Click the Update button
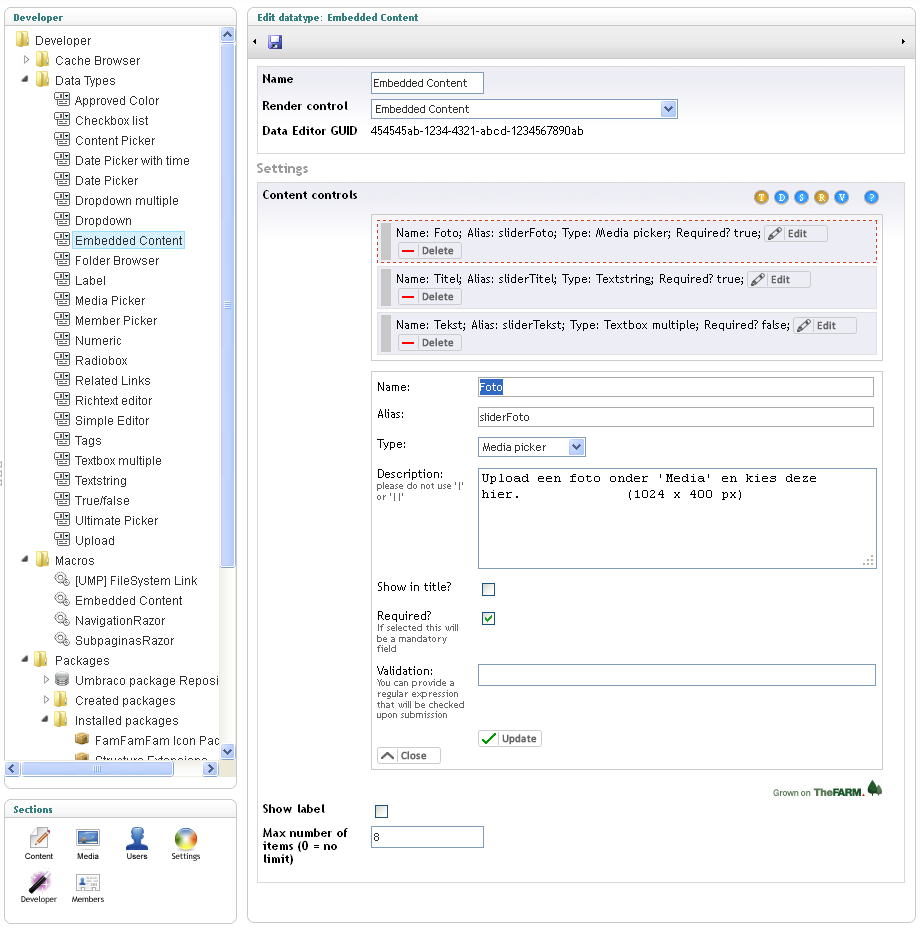The height and width of the screenshot is (929, 921). tap(510, 739)
